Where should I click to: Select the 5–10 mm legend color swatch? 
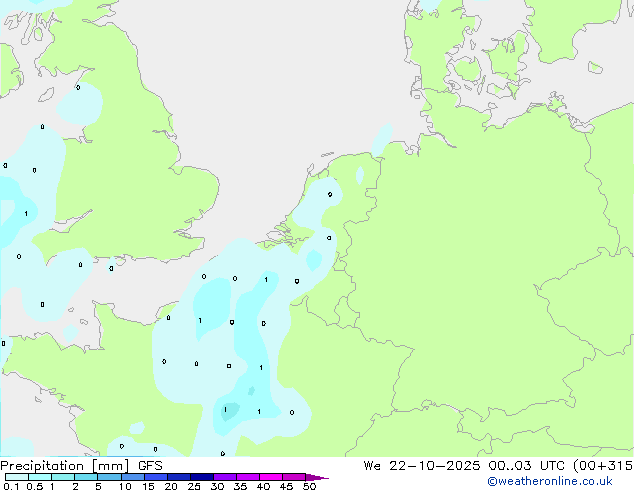click(x=110, y=477)
